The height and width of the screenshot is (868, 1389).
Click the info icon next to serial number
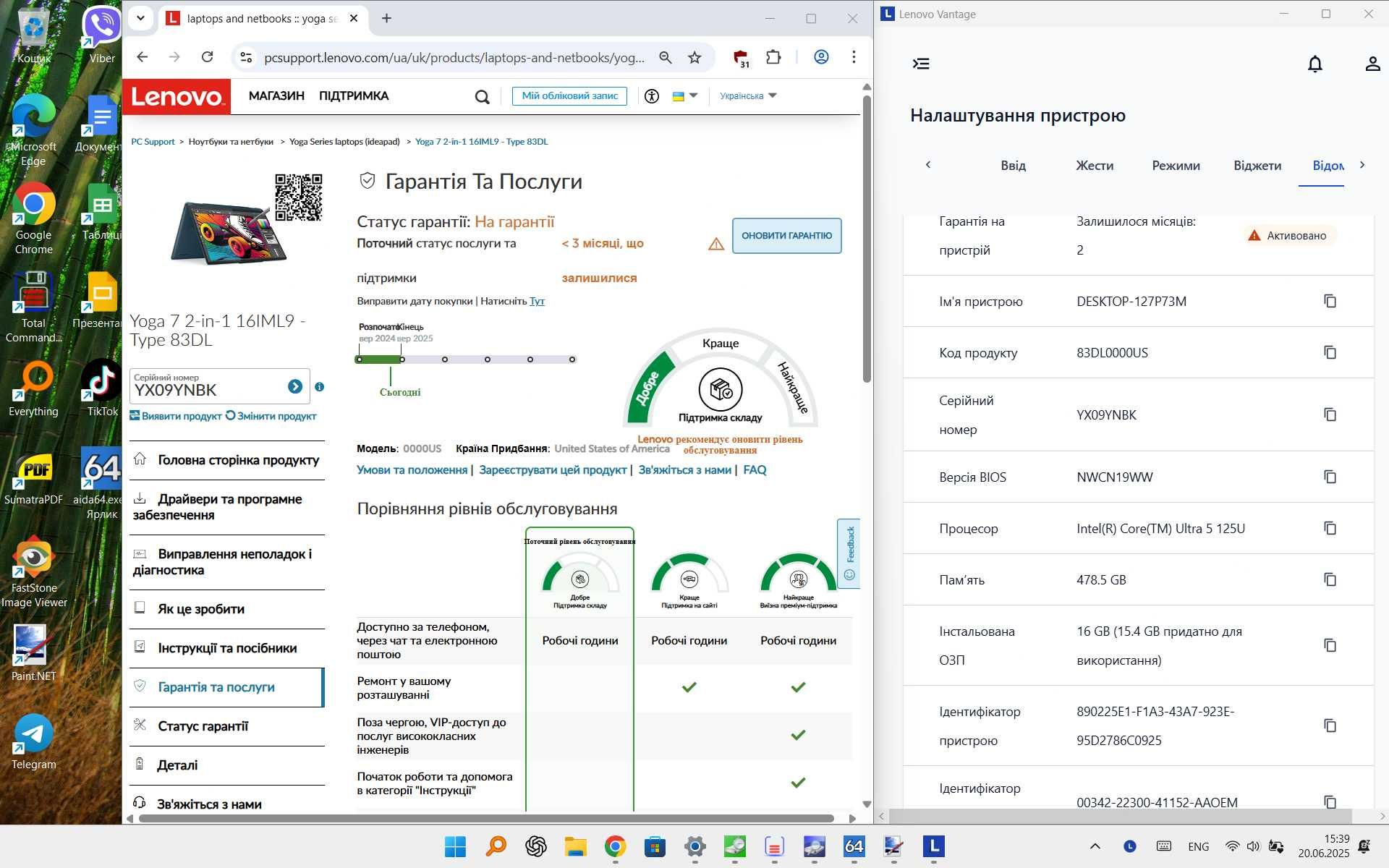pos(320,387)
